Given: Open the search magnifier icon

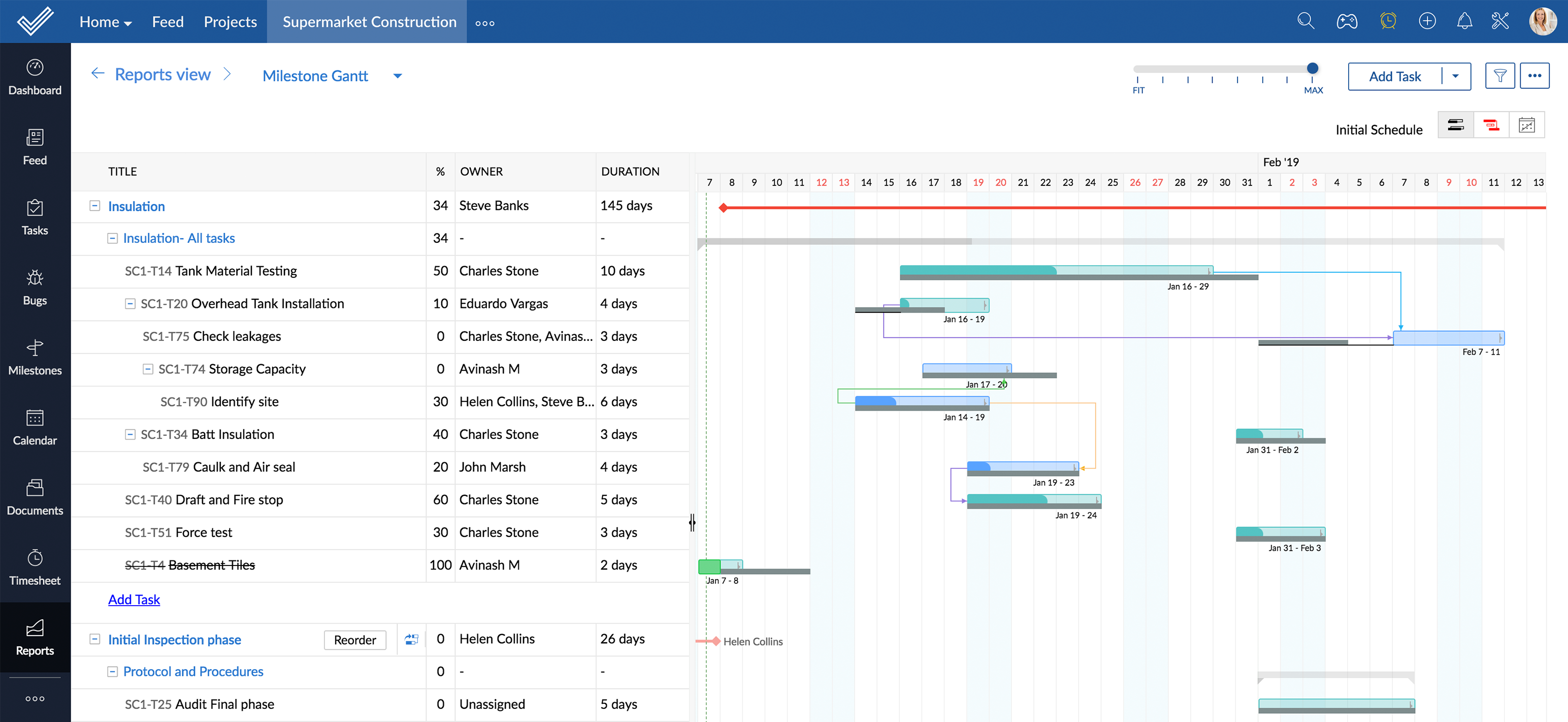Looking at the screenshot, I should [1305, 22].
